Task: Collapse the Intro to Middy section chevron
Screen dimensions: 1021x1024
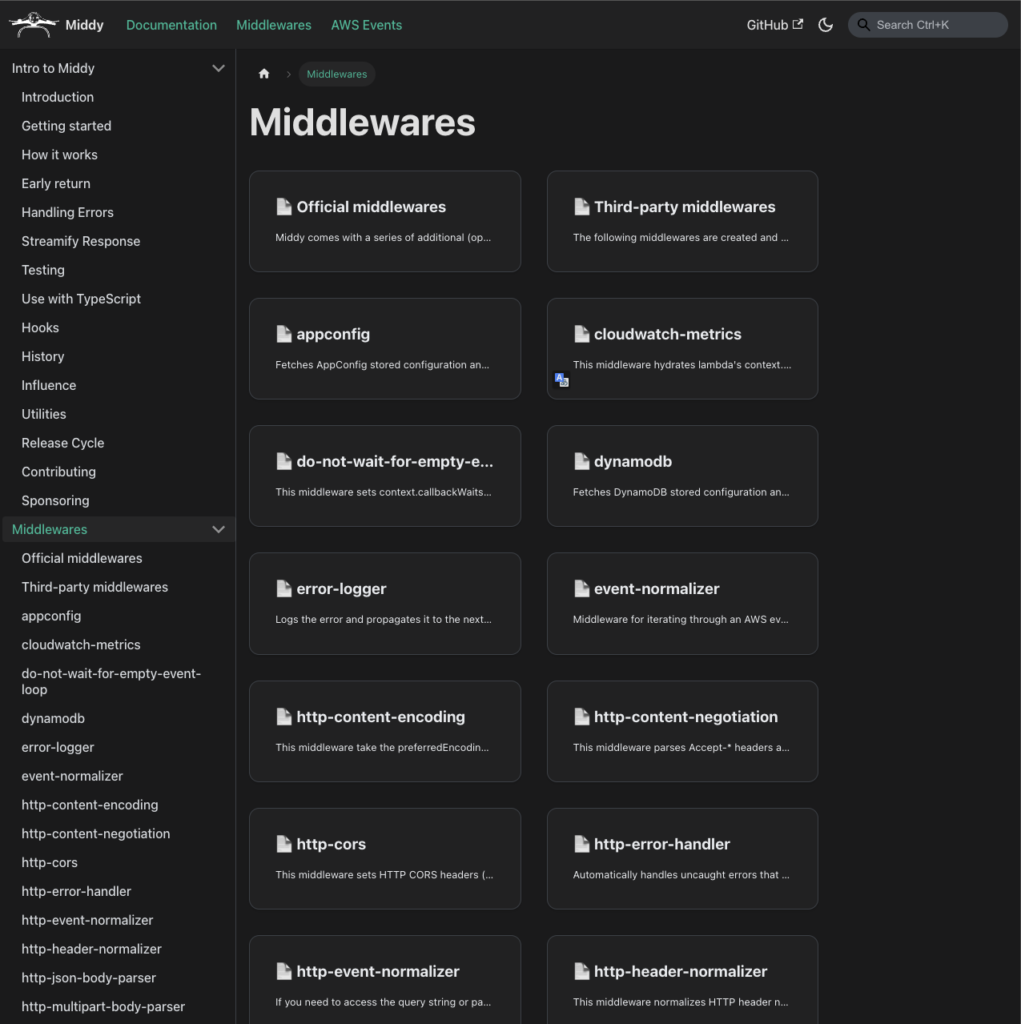Action: click(218, 68)
